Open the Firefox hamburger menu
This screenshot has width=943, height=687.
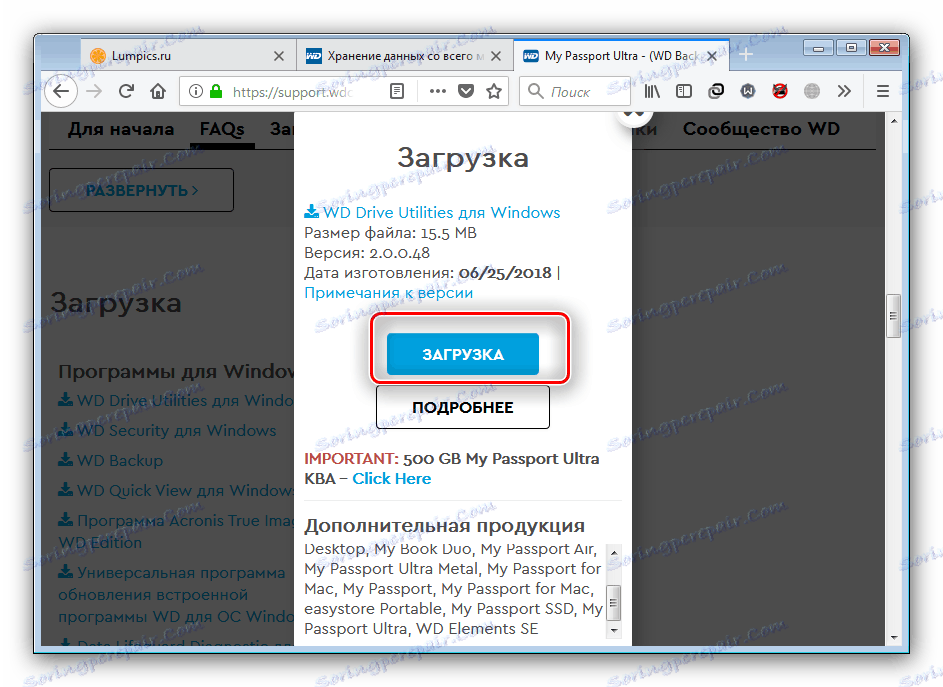point(882,91)
